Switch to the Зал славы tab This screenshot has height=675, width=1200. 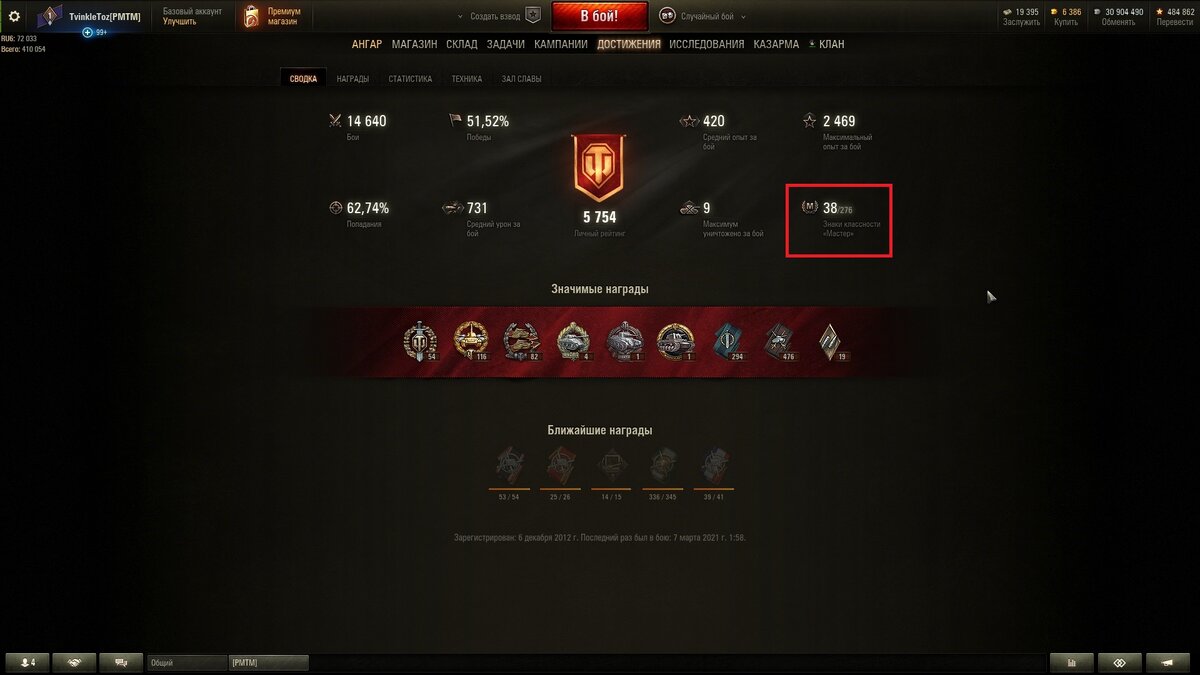pyautogui.click(x=521, y=79)
